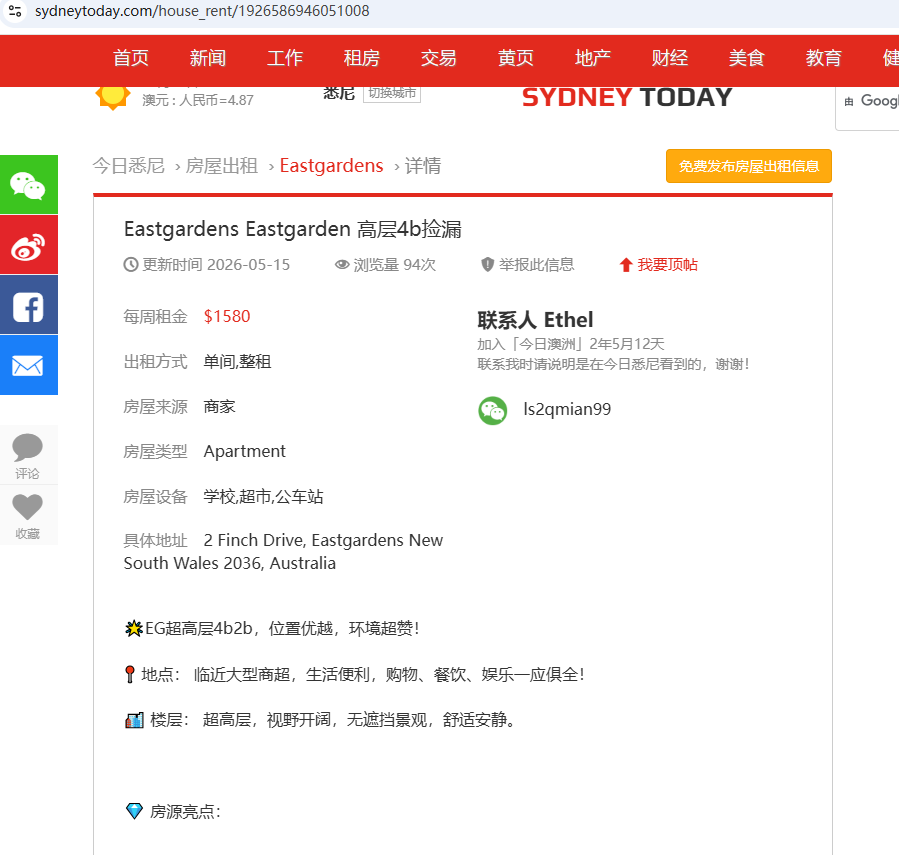Open 工作 jobs menu item
Screen dimensions: 899x855
(284, 58)
